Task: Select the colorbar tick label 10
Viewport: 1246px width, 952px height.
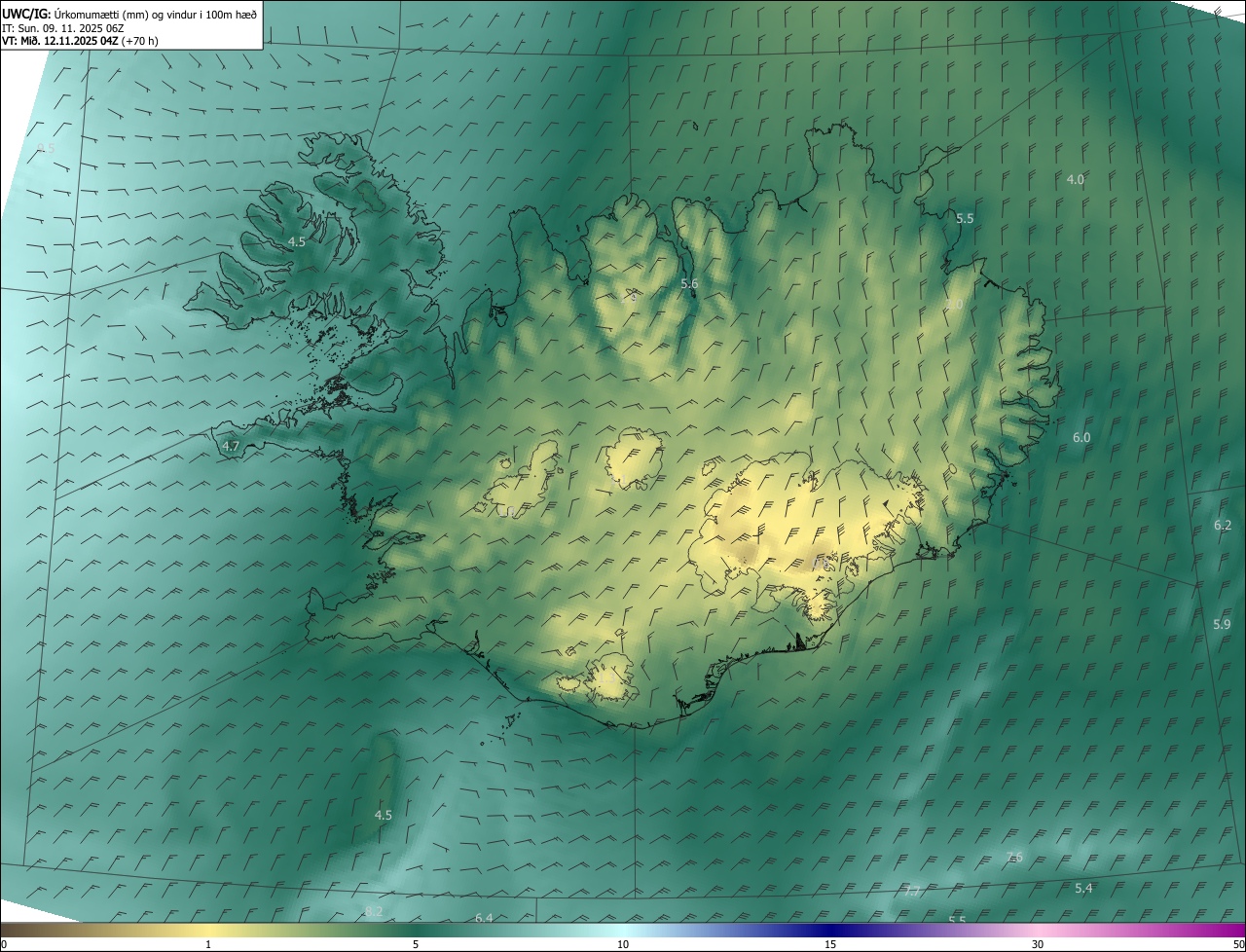Action: pyautogui.click(x=623, y=944)
